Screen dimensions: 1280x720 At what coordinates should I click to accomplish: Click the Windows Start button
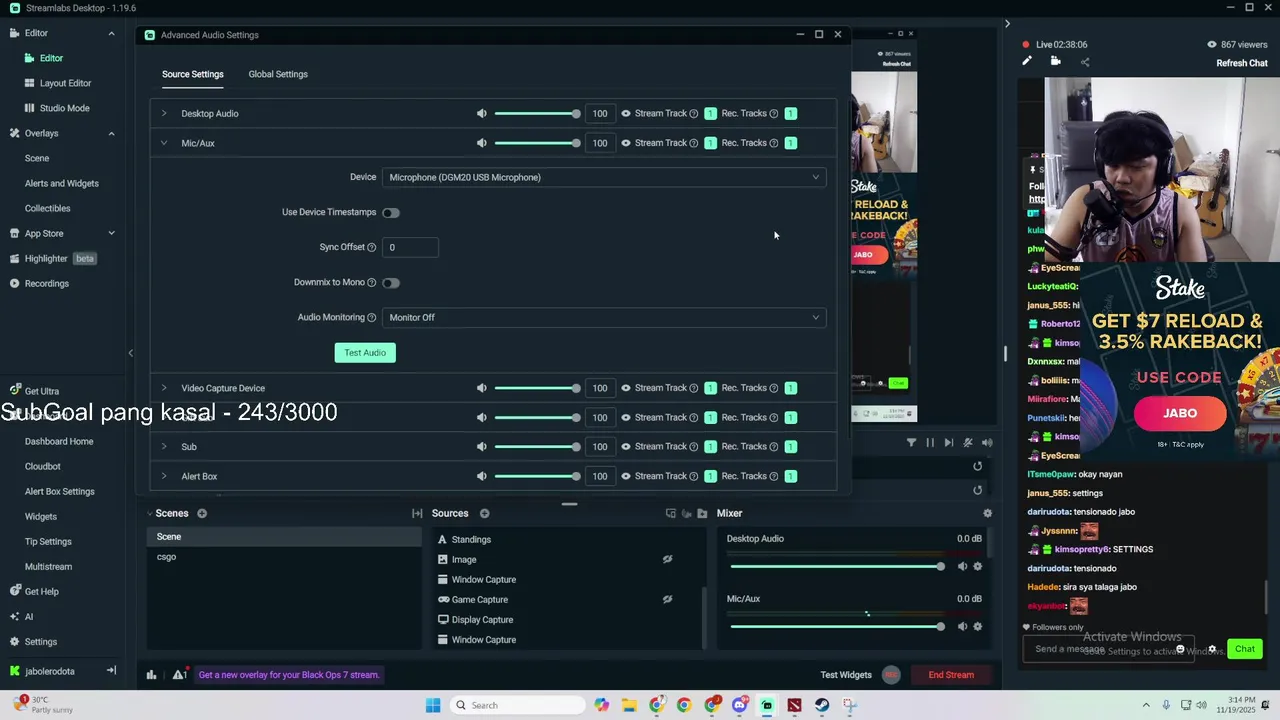(x=433, y=705)
